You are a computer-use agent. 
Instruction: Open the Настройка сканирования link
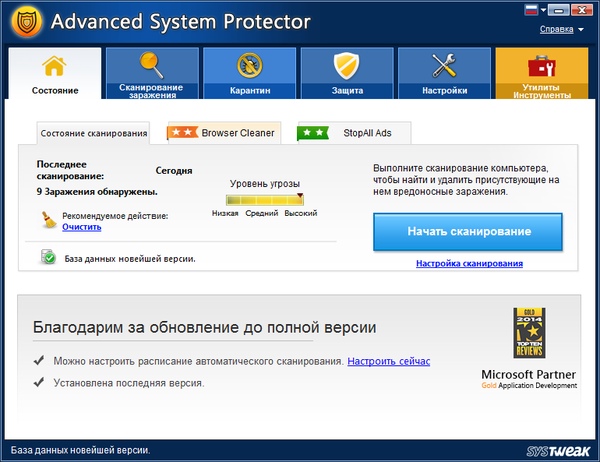pos(469,264)
